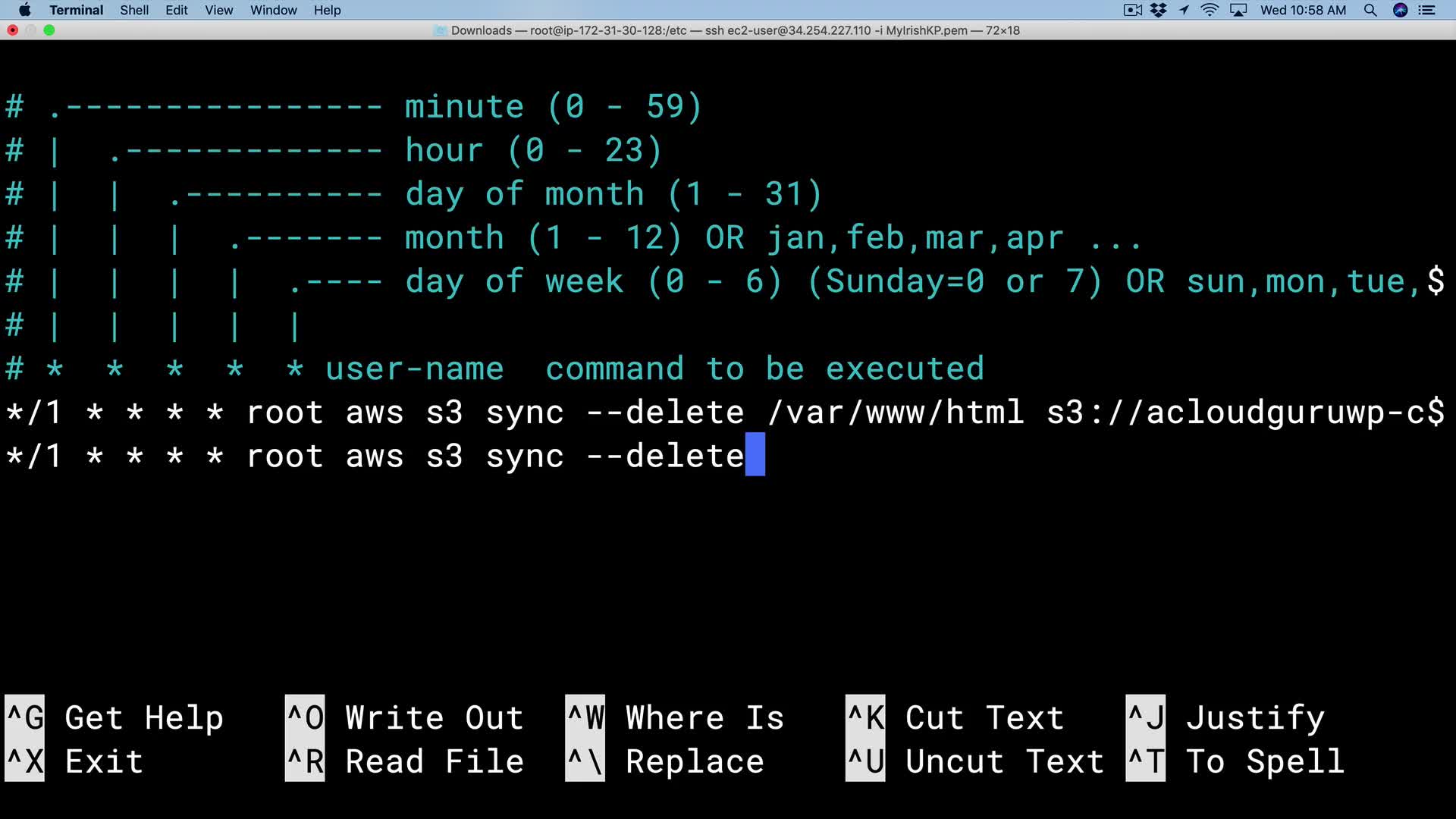Open the Shell menu

click(x=134, y=10)
